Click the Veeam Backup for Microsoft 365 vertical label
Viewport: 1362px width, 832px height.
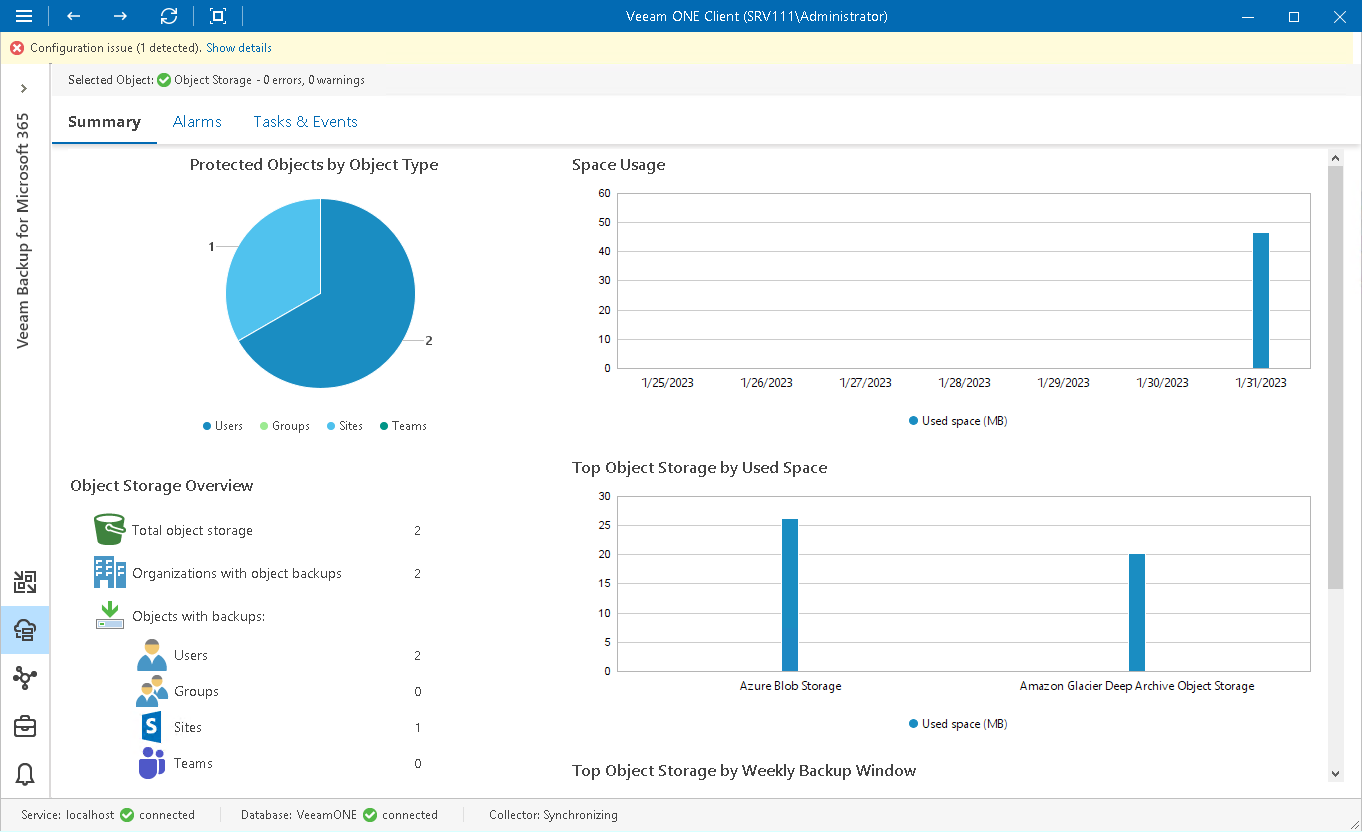(22, 230)
